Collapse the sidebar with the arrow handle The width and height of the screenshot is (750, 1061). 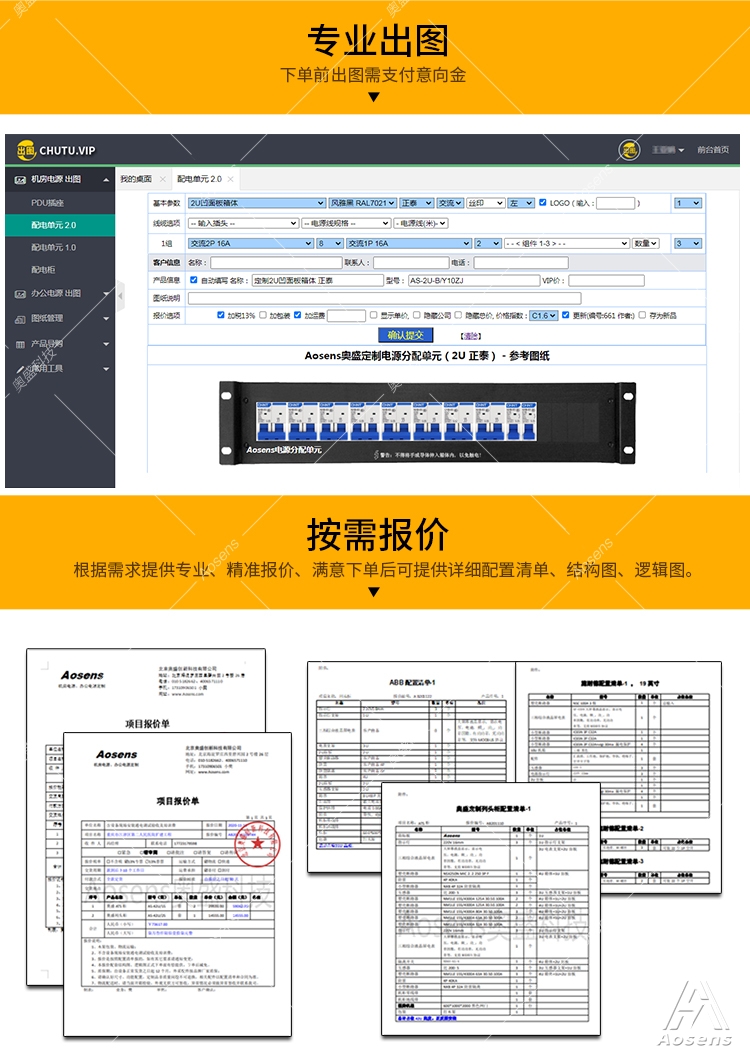120,296
